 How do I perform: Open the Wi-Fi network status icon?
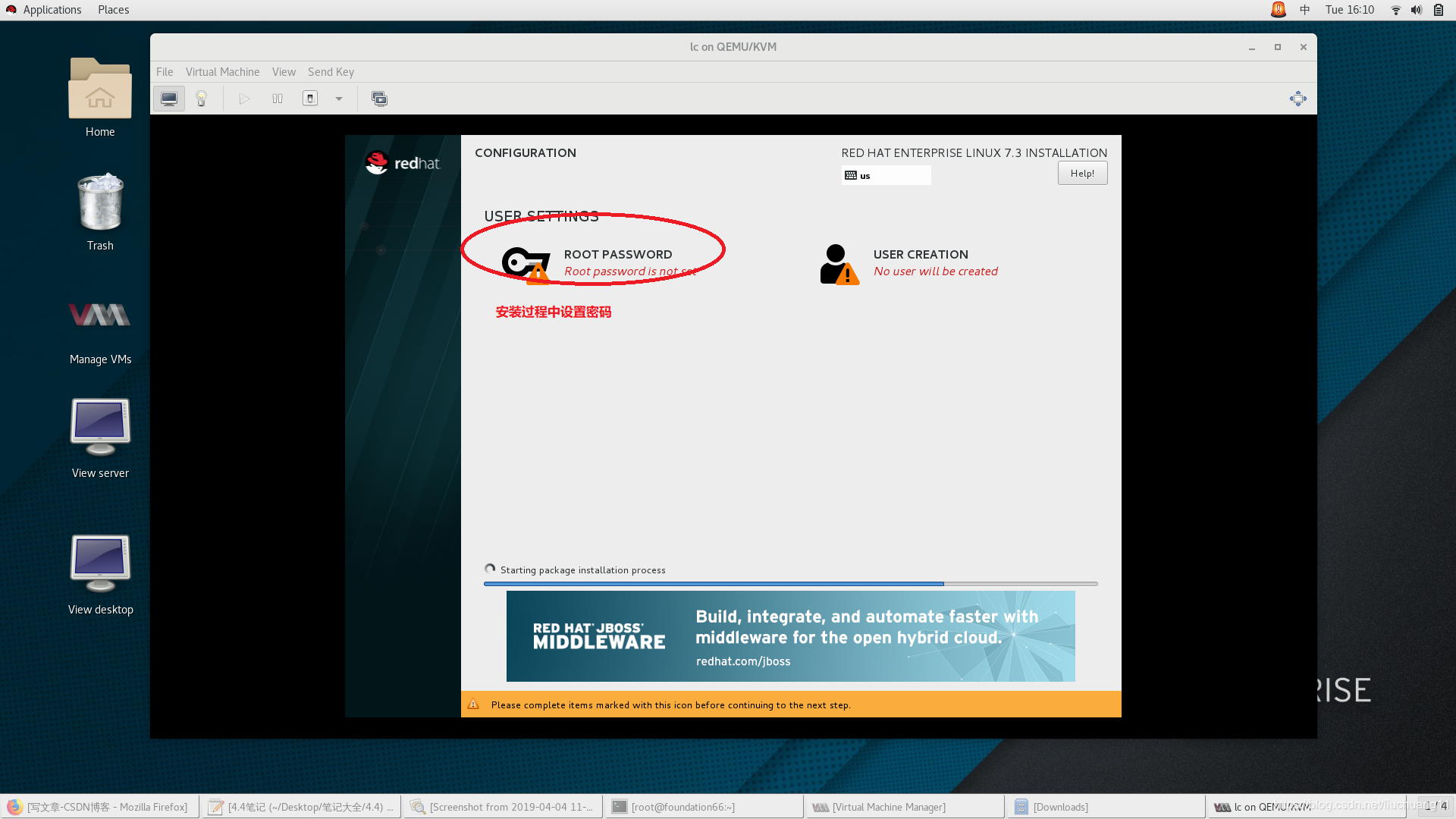(1395, 10)
